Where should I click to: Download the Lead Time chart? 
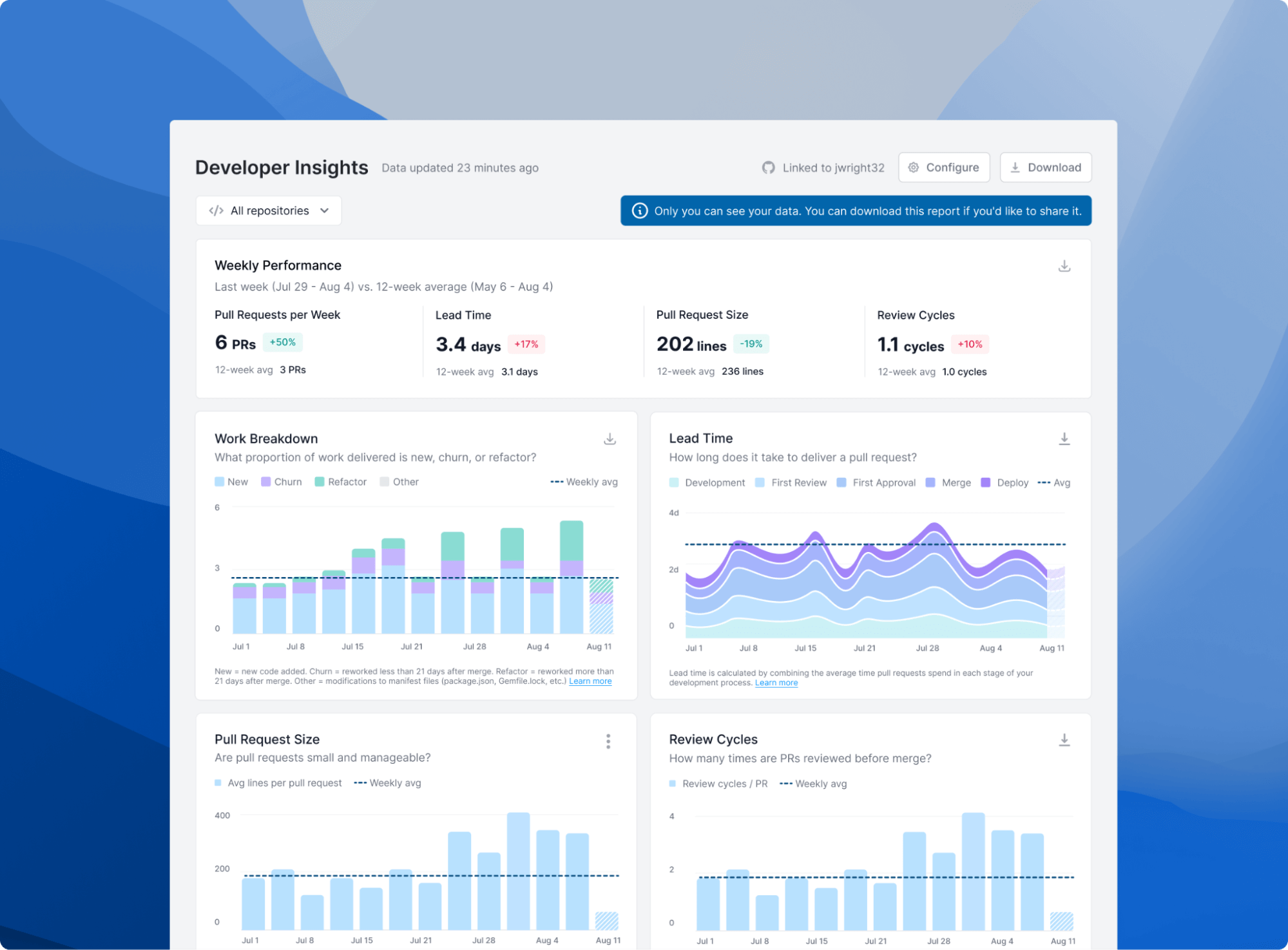click(x=1064, y=439)
